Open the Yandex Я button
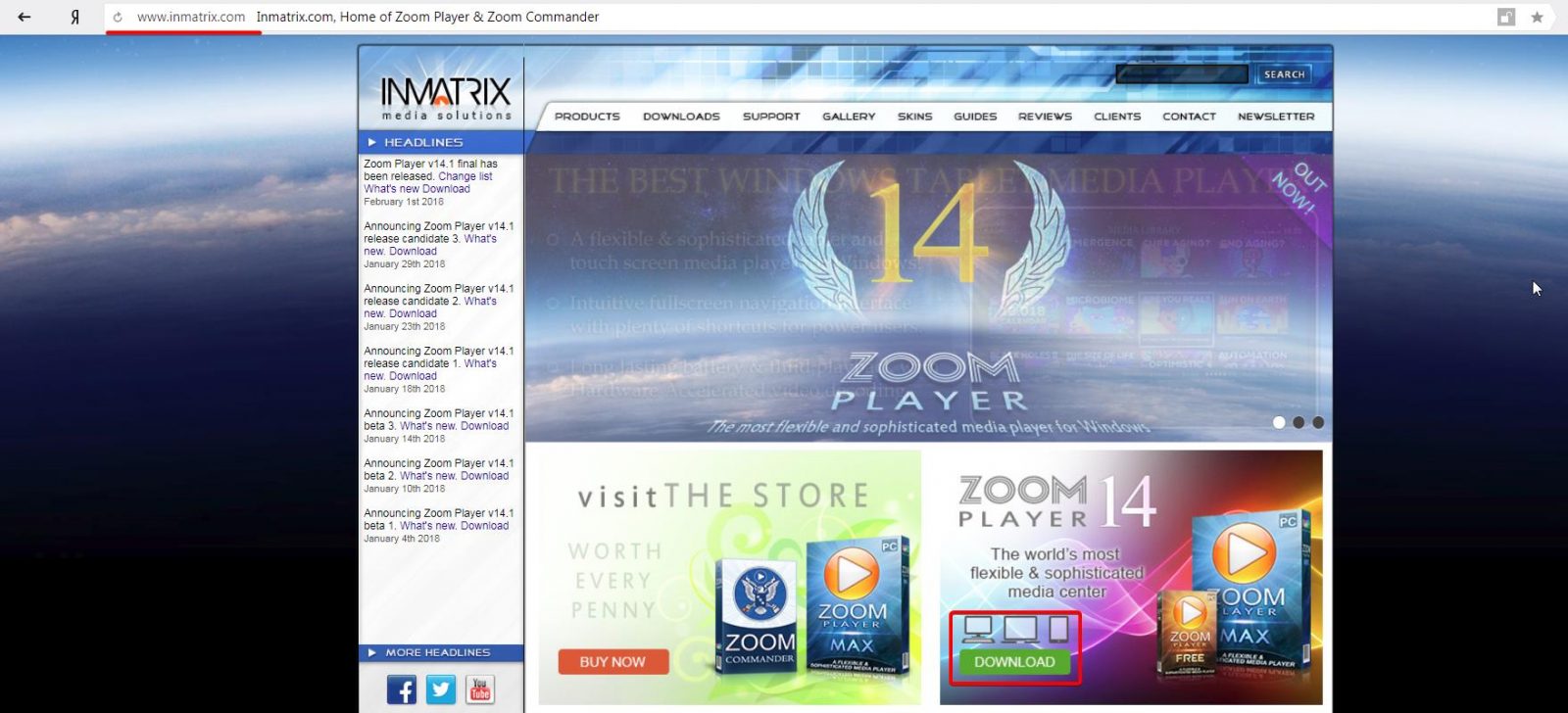 [74, 17]
